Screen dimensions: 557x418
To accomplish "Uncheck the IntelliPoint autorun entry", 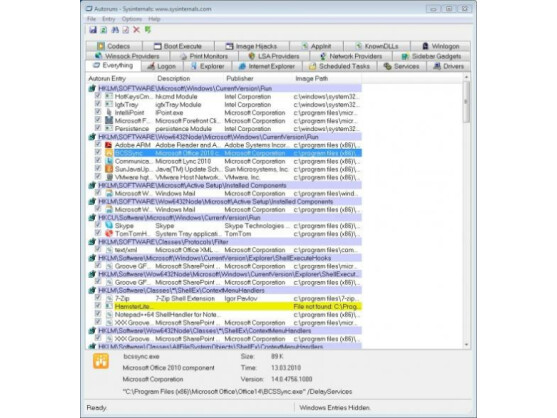I will tap(98, 112).
